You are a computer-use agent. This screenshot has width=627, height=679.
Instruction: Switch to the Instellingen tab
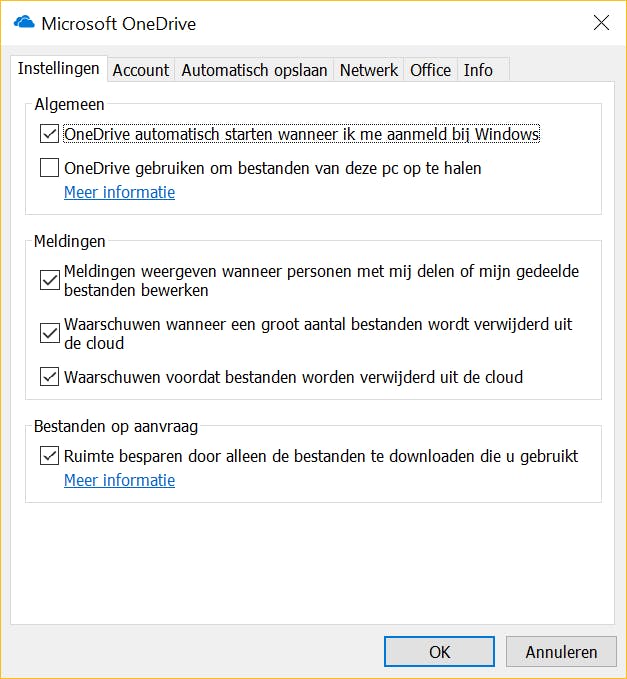[x=59, y=69]
